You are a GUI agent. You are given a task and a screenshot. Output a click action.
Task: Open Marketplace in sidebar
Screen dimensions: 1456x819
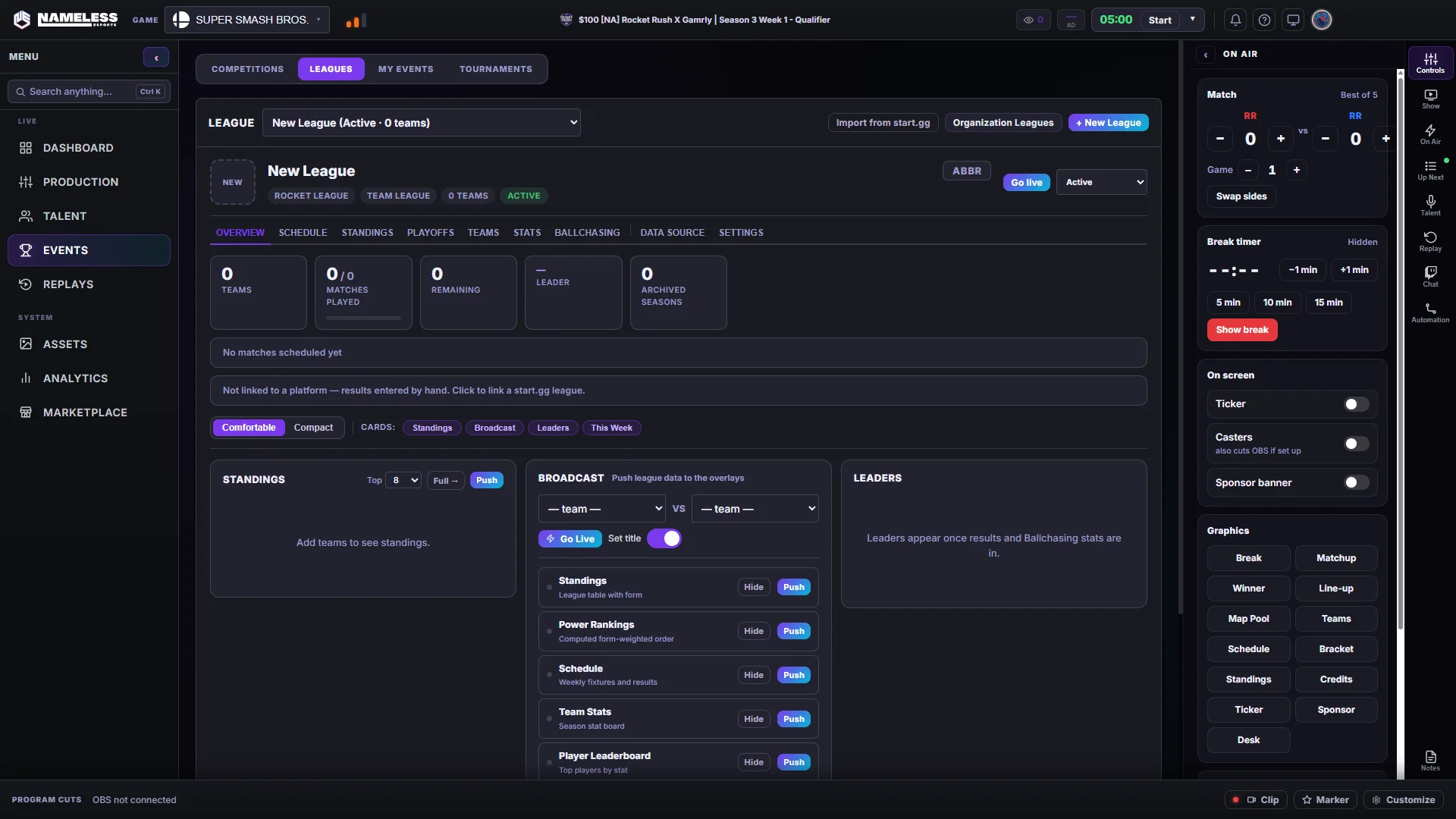(x=89, y=413)
